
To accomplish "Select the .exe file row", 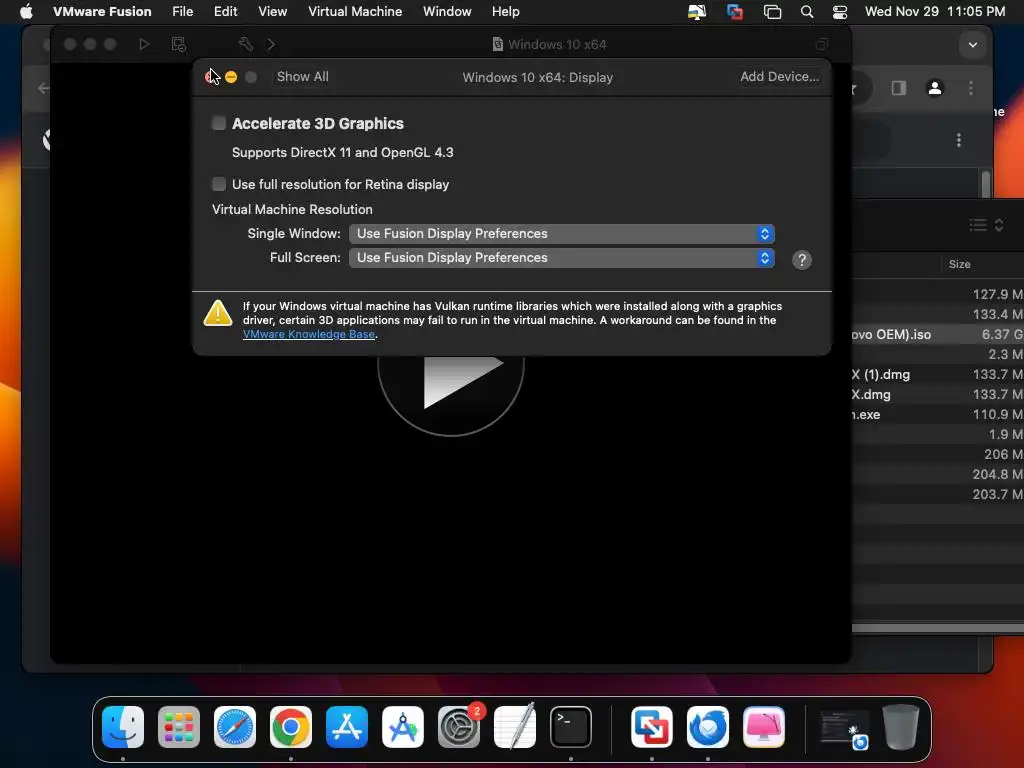I will 938,414.
